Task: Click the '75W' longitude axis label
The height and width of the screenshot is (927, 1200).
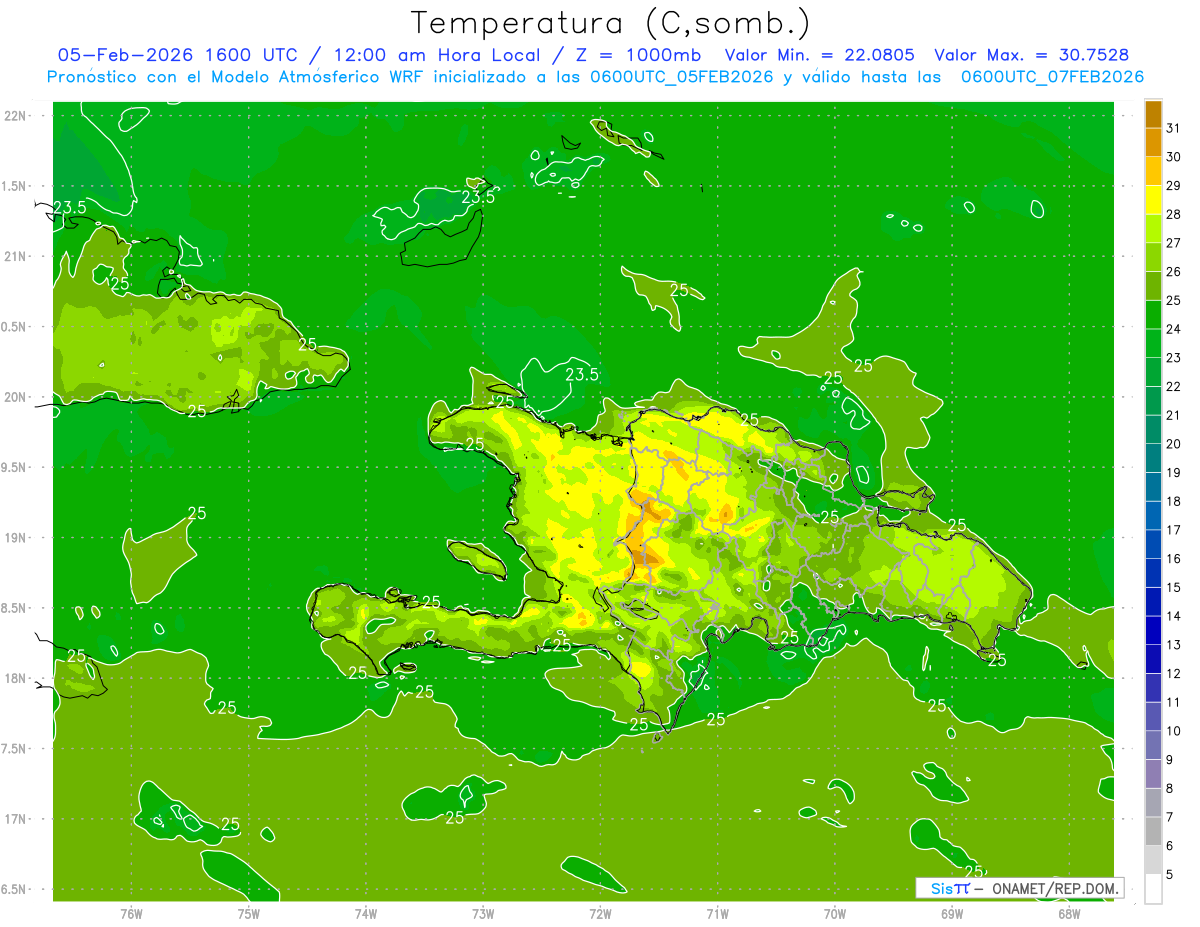Action: tap(248, 913)
